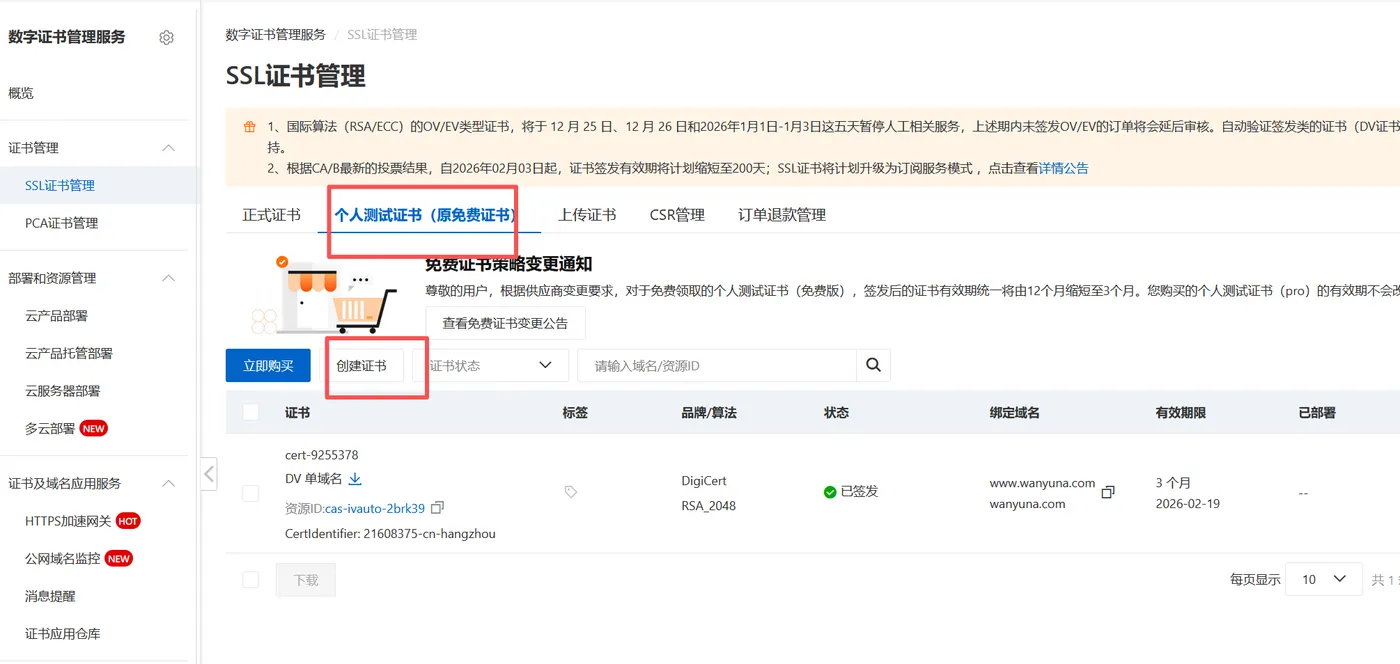Open the per-page count dropdown showing 10
Screen dimensions: 1400x664
point(1324,580)
